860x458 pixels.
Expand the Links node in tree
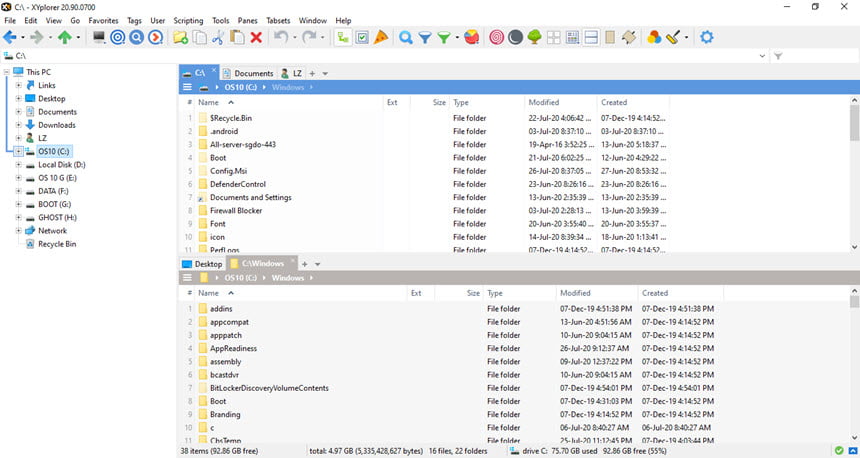tap(19, 85)
